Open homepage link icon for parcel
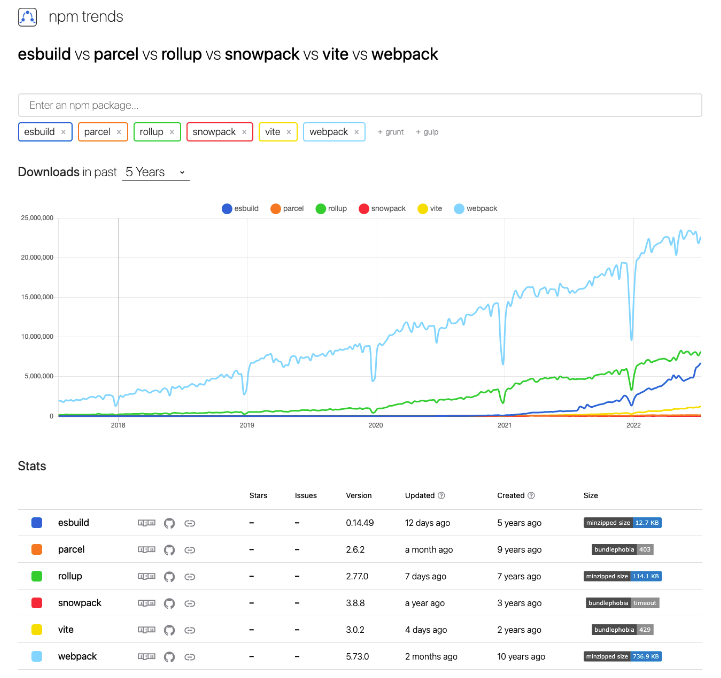 (x=189, y=550)
